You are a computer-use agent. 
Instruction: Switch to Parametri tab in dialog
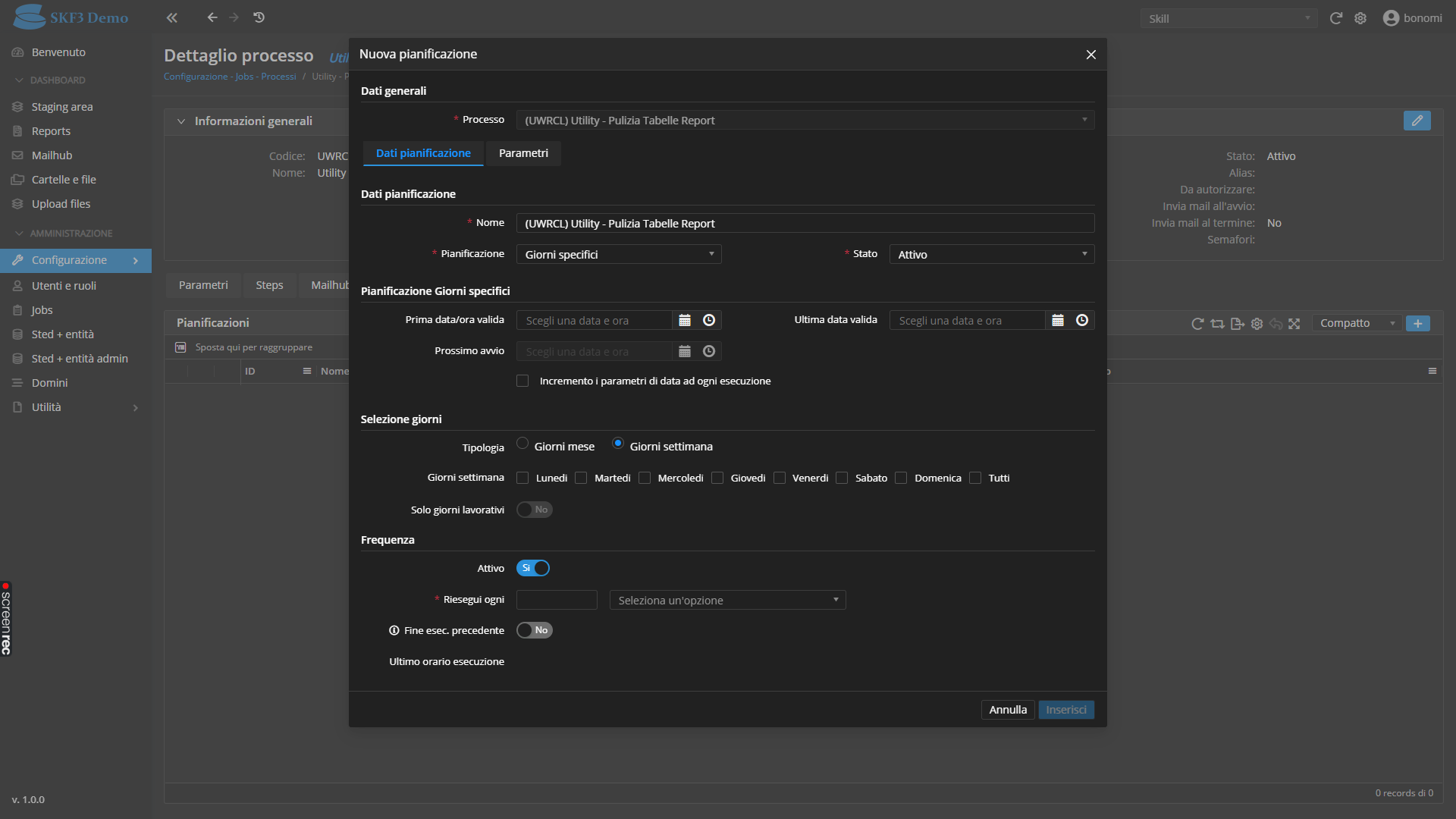pyautogui.click(x=523, y=153)
